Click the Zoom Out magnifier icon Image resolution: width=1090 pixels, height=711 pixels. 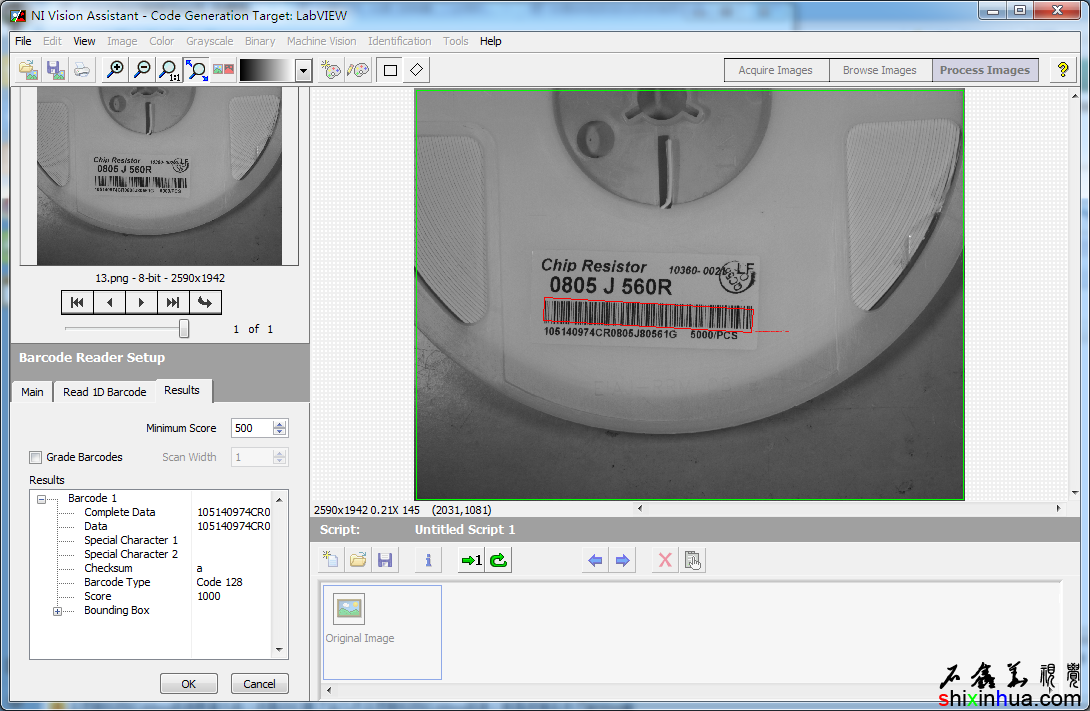(143, 70)
